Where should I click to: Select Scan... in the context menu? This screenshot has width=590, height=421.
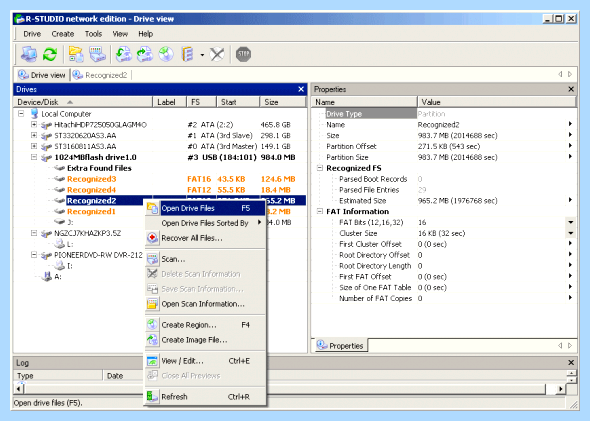[205, 259]
